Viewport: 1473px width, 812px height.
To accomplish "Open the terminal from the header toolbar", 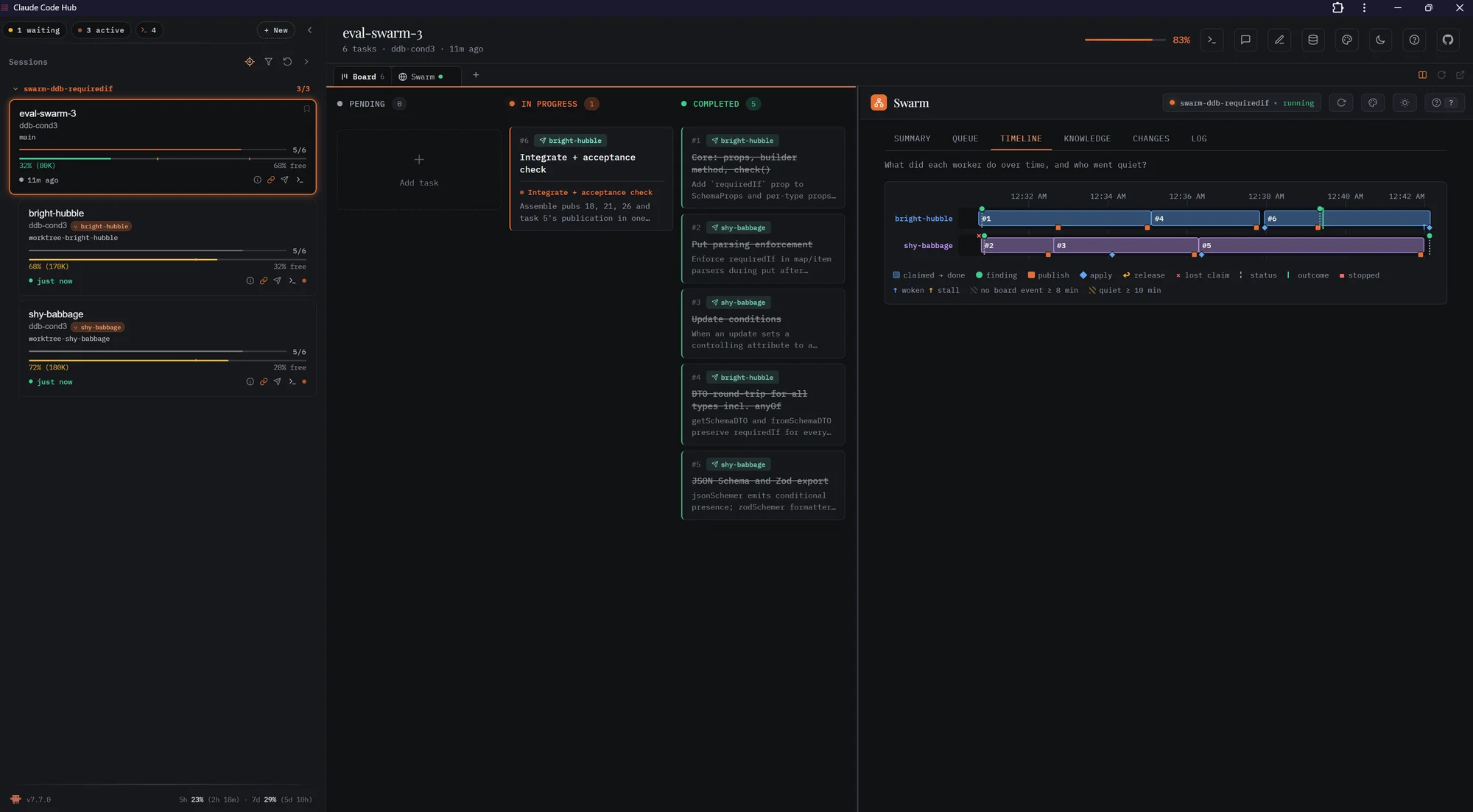I will pos(1212,40).
